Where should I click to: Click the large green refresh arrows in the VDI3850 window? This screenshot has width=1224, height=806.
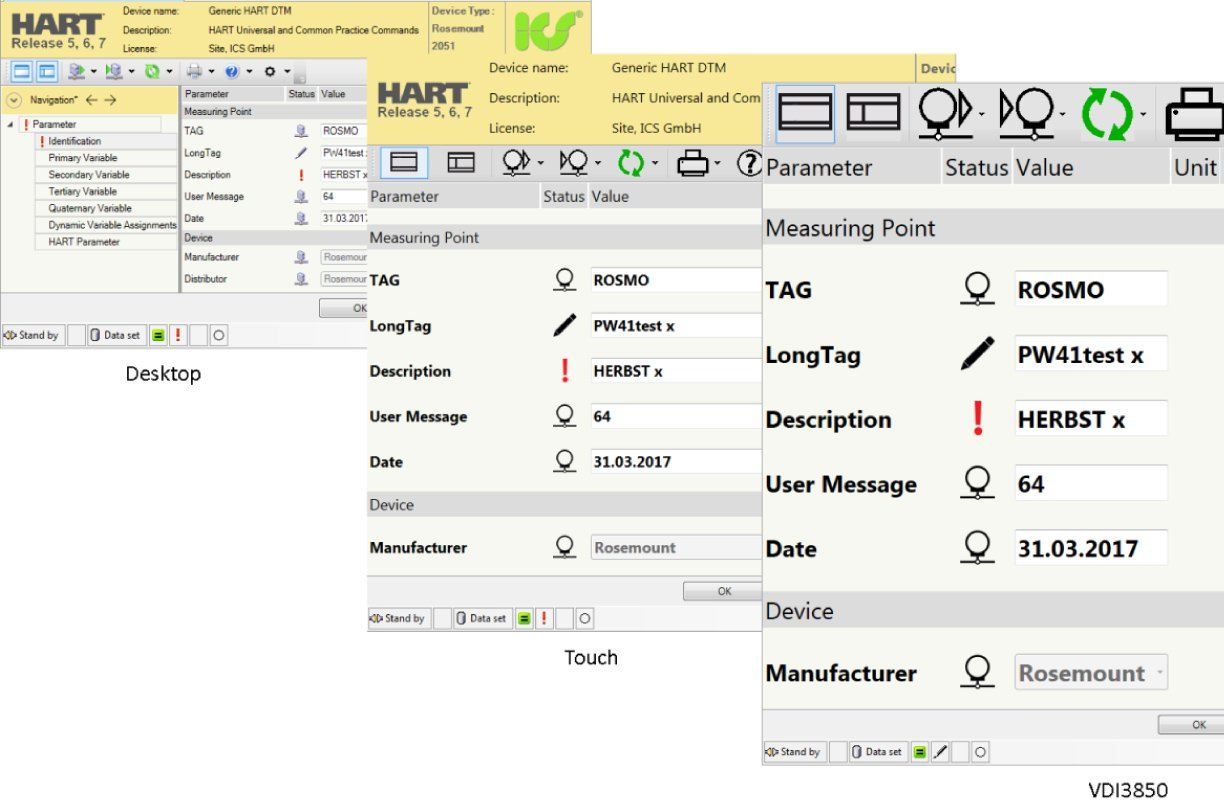1107,113
